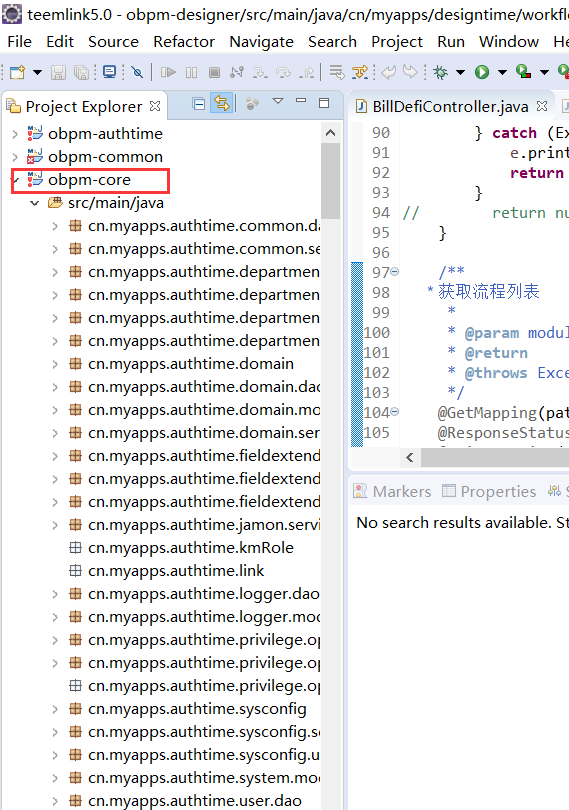Click the Debug bug icon
The height and width of the screenshot is (810, 569).
pyautogui.click(x=441, y=72)
